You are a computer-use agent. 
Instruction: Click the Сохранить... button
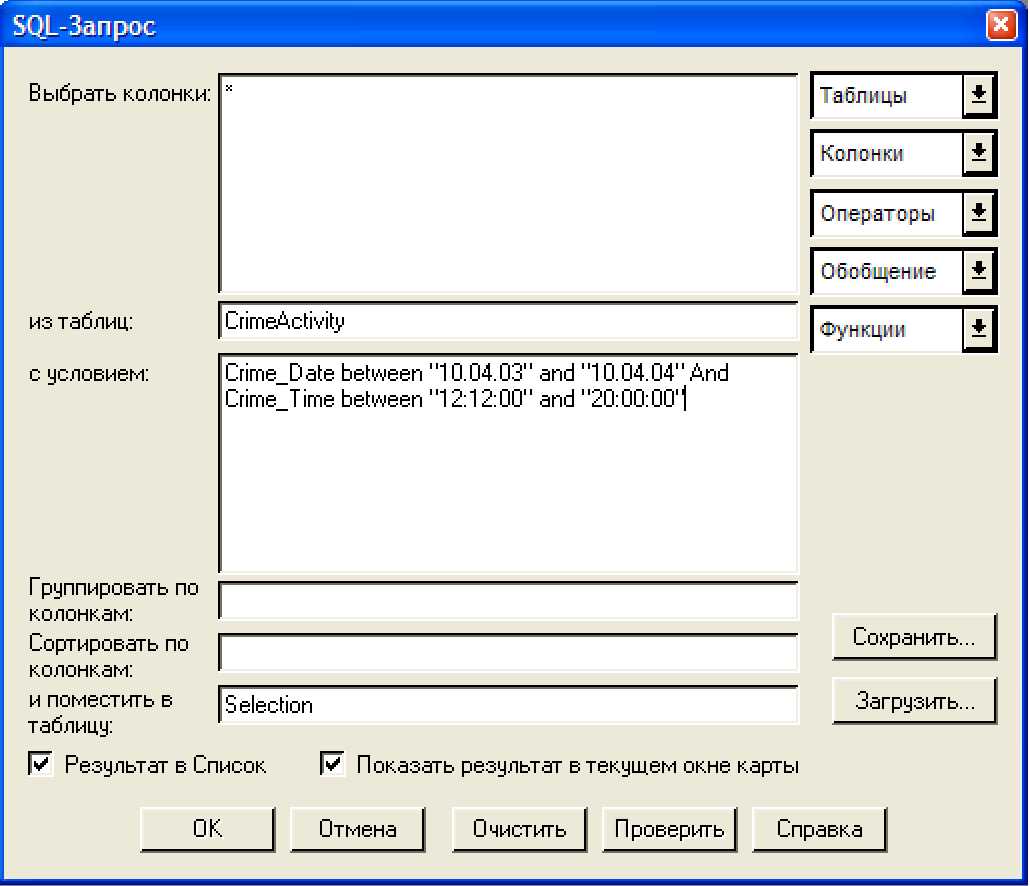coord(914,638)
